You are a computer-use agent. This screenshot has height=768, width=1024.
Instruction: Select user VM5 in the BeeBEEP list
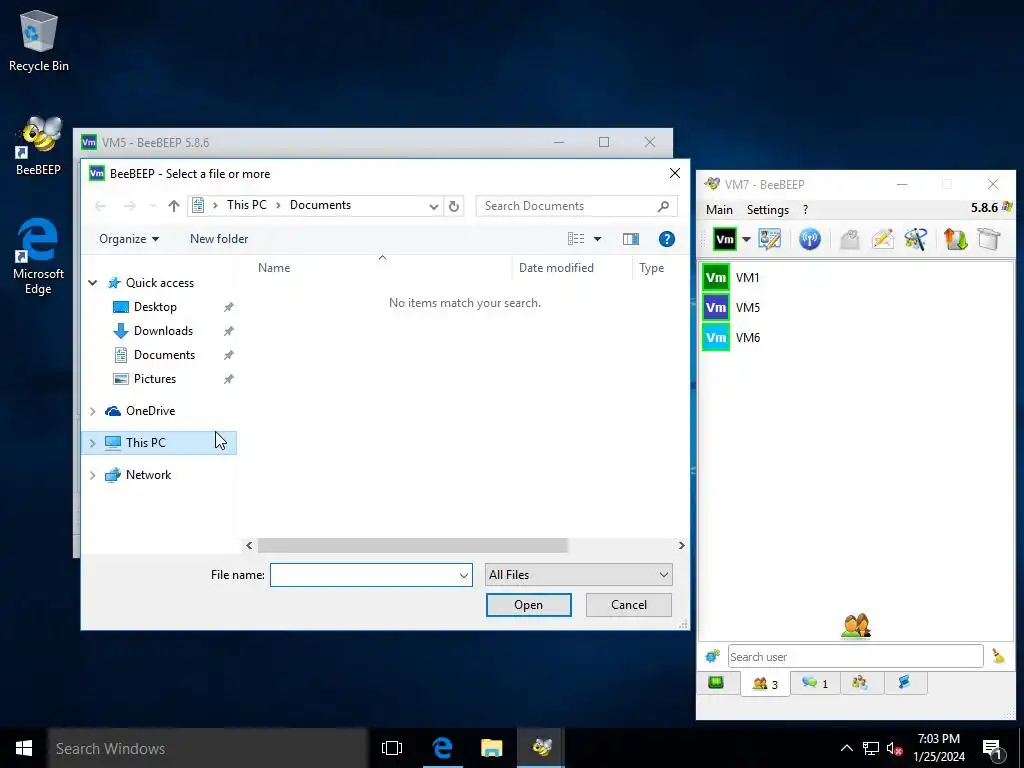pos(856,308)
